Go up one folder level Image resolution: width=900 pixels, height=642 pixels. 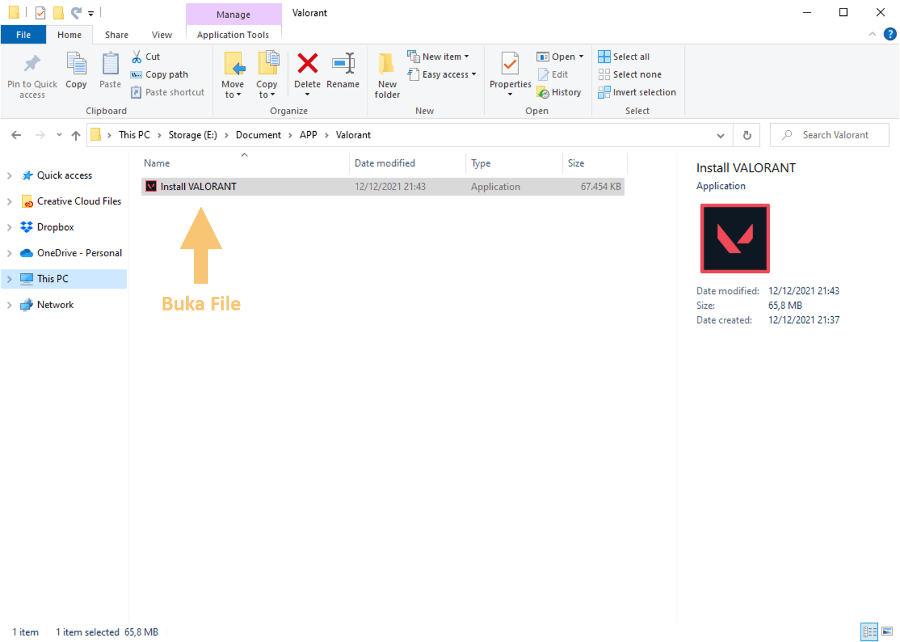tap(76, 135)
